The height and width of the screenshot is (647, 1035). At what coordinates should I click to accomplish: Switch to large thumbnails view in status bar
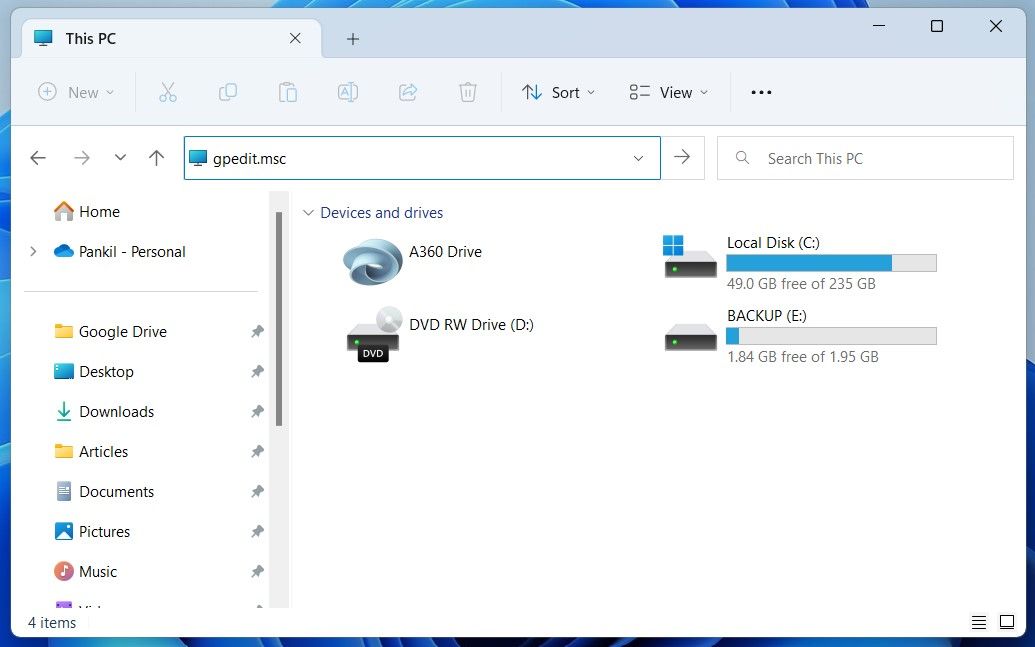(x=1006, y=622)
